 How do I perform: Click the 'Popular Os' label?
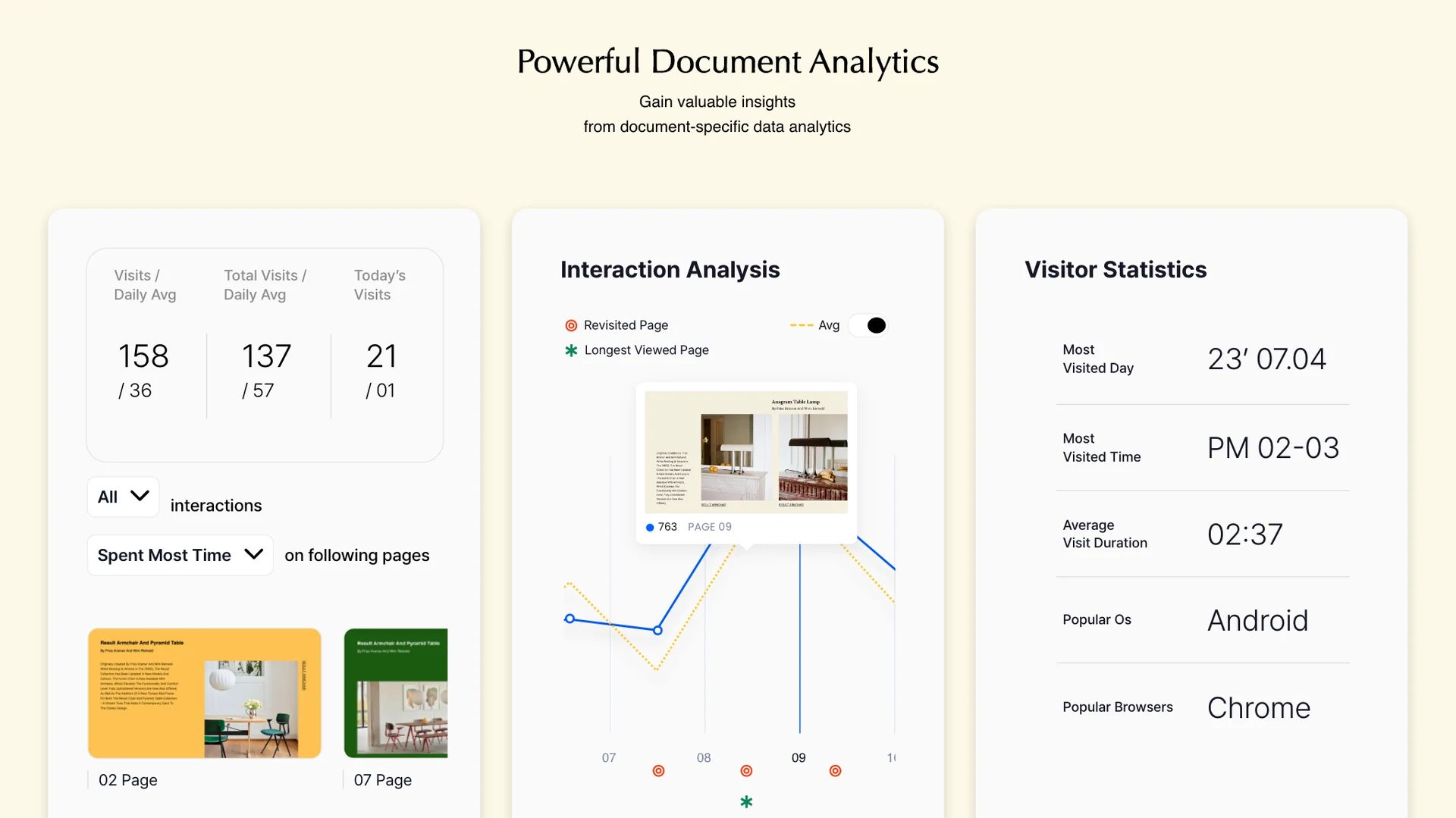(1097, 620)
